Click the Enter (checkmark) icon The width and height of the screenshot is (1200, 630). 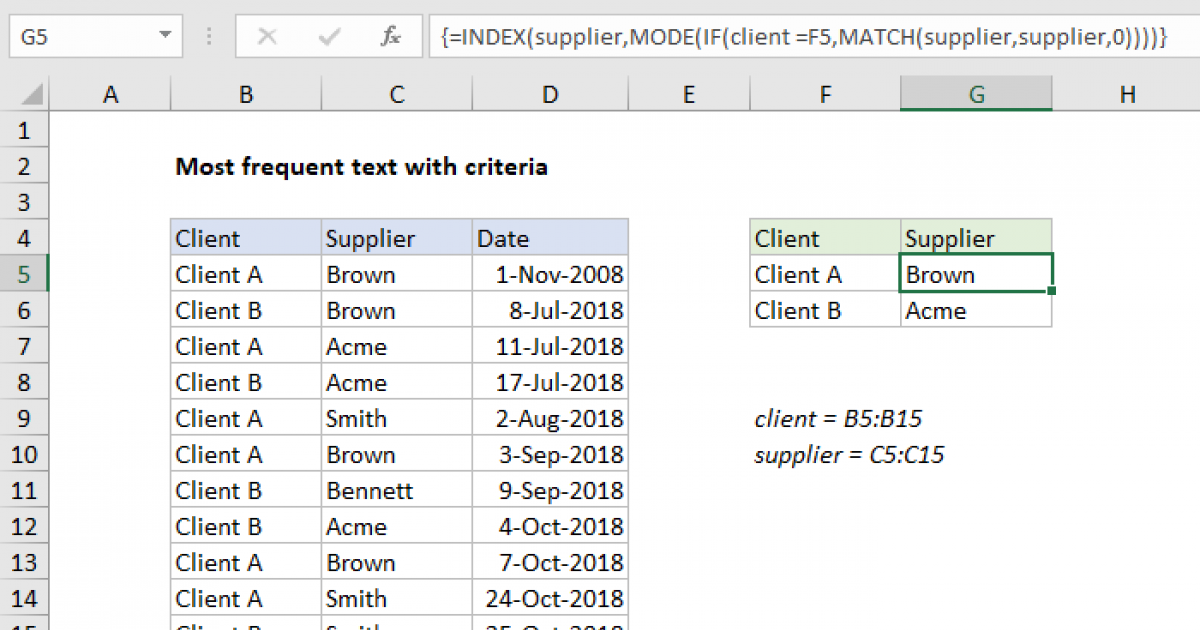(x=327, y=36)
